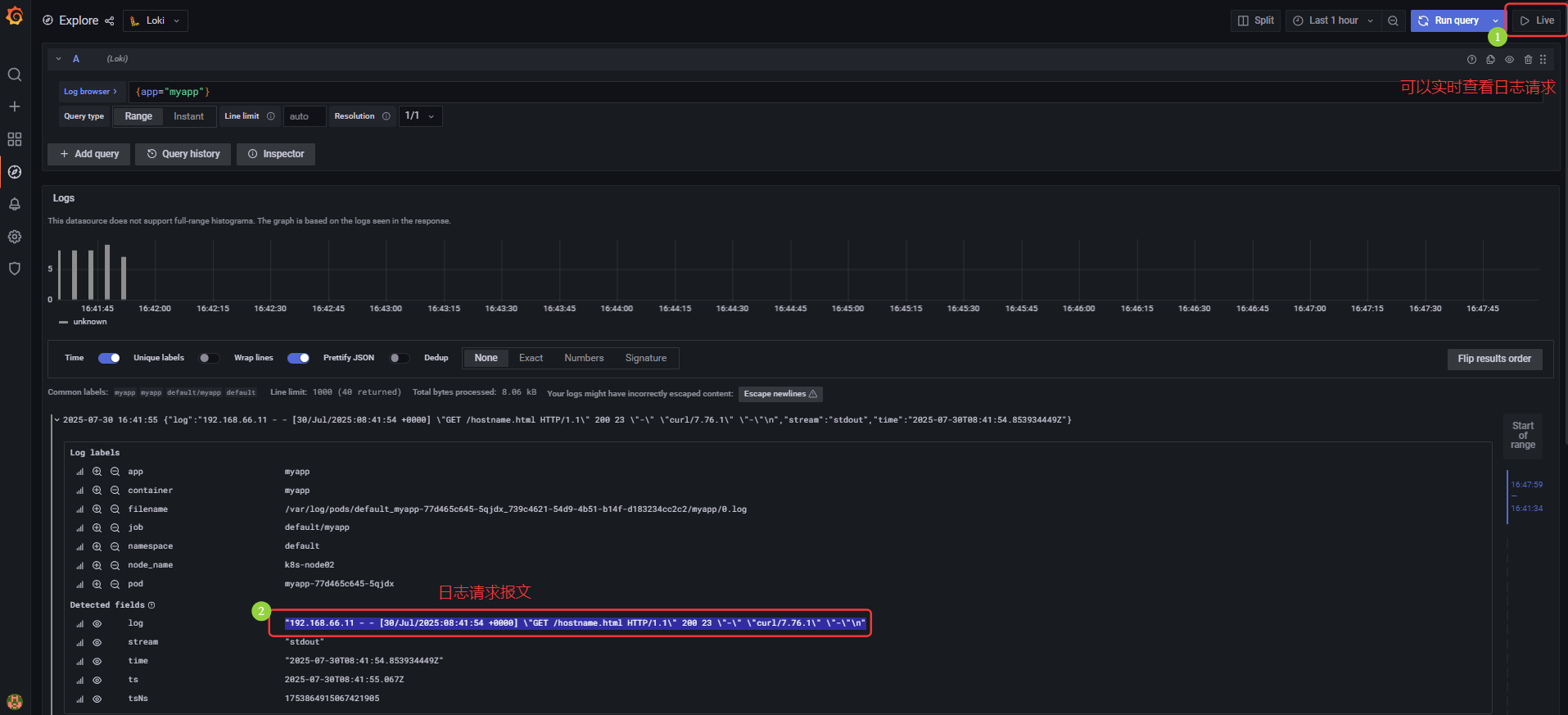This screenshot has height=715, width=1568.
Task: Click the Run query button
Action: (x=1448, y=20)
